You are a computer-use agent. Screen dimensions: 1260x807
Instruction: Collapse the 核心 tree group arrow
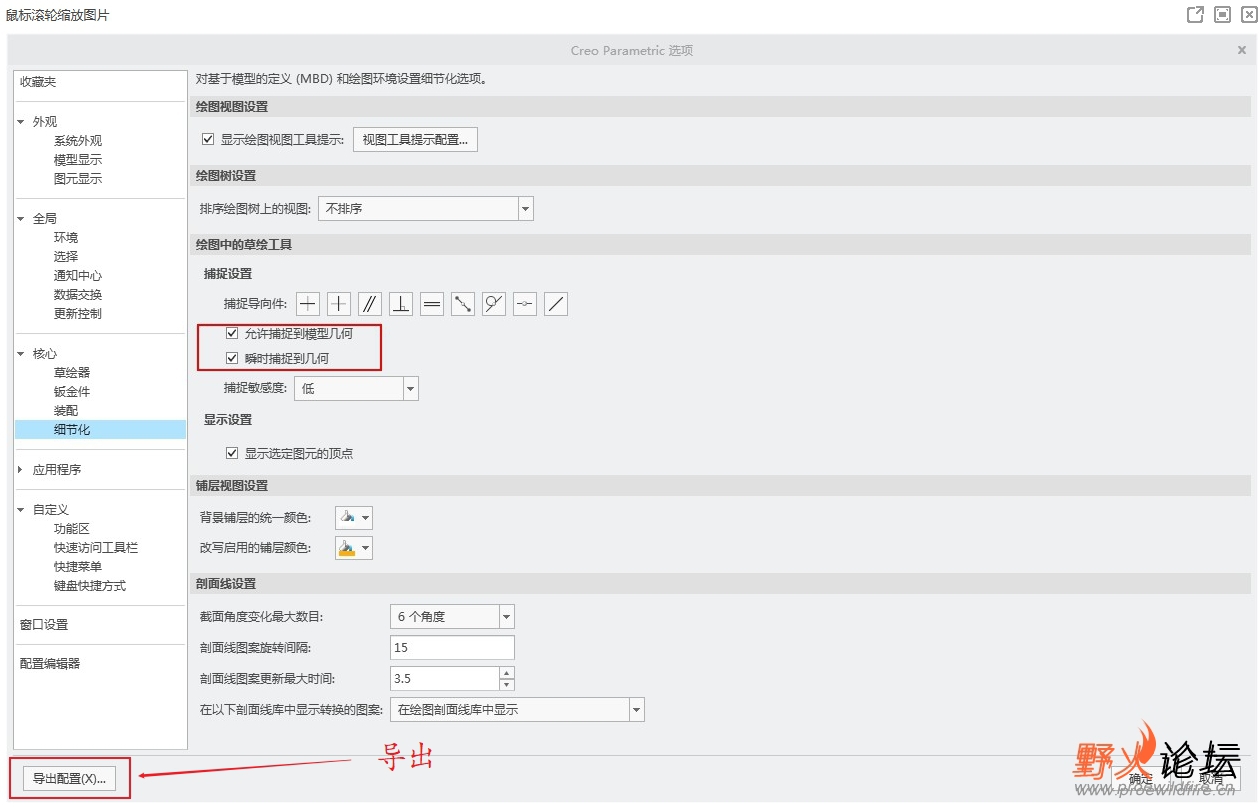[21, 354]
